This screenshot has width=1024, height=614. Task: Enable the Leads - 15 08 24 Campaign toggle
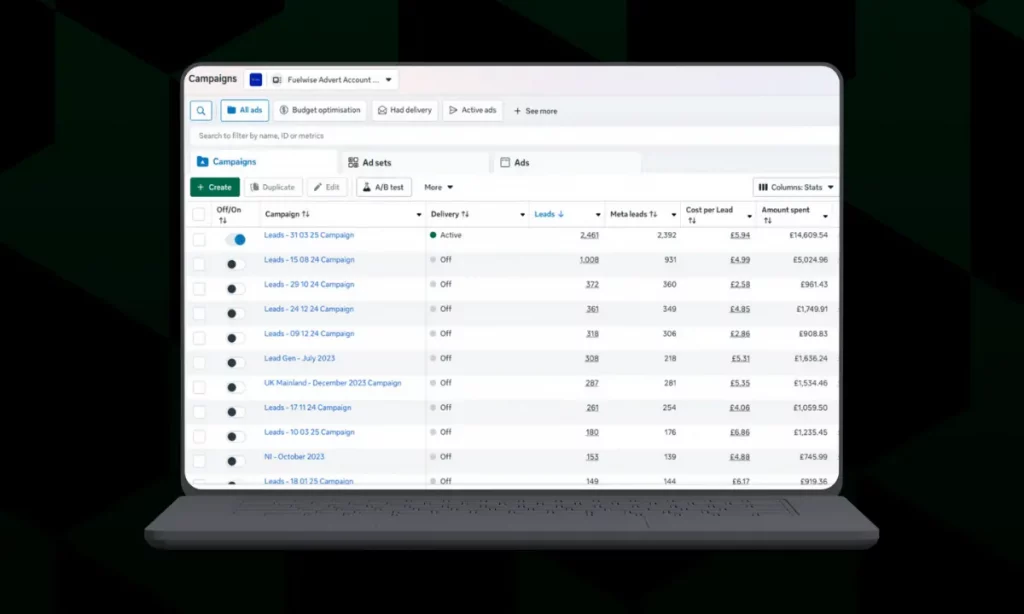(236, 262)
